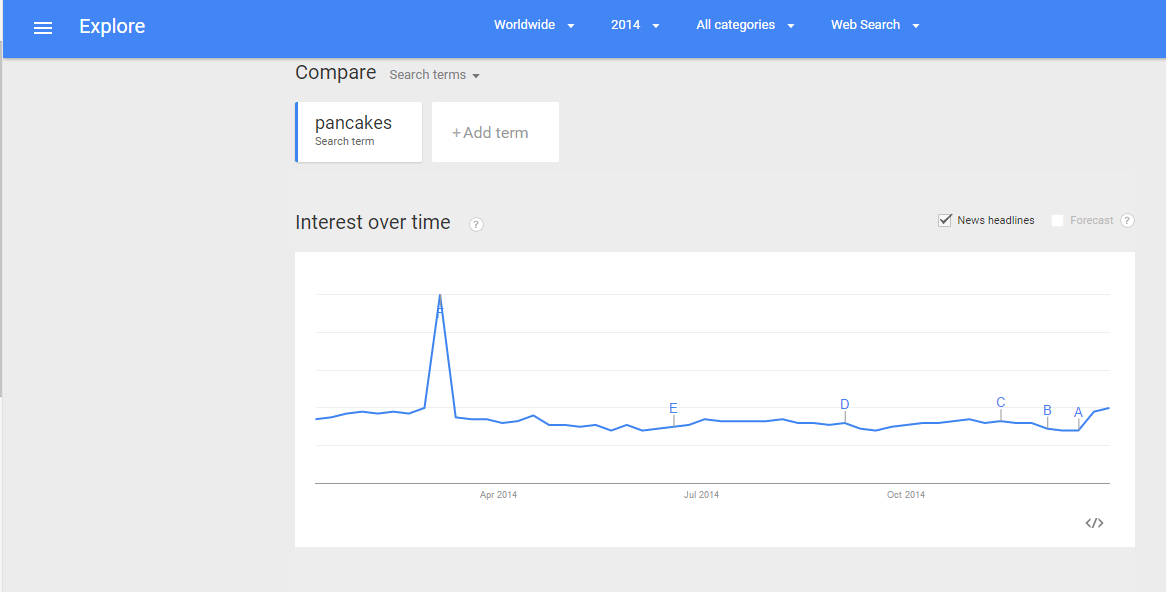Click the peak spike marker on chart

pyautogui.click(x=440, y=305)
